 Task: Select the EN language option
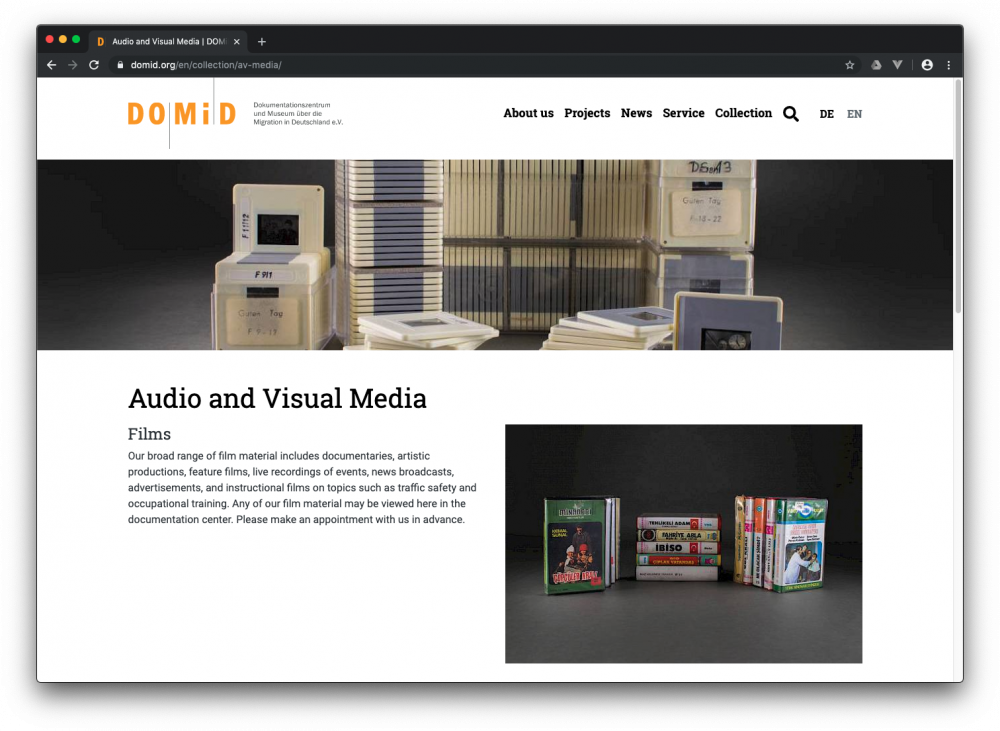pyautogui.click(x=854, y=114)
